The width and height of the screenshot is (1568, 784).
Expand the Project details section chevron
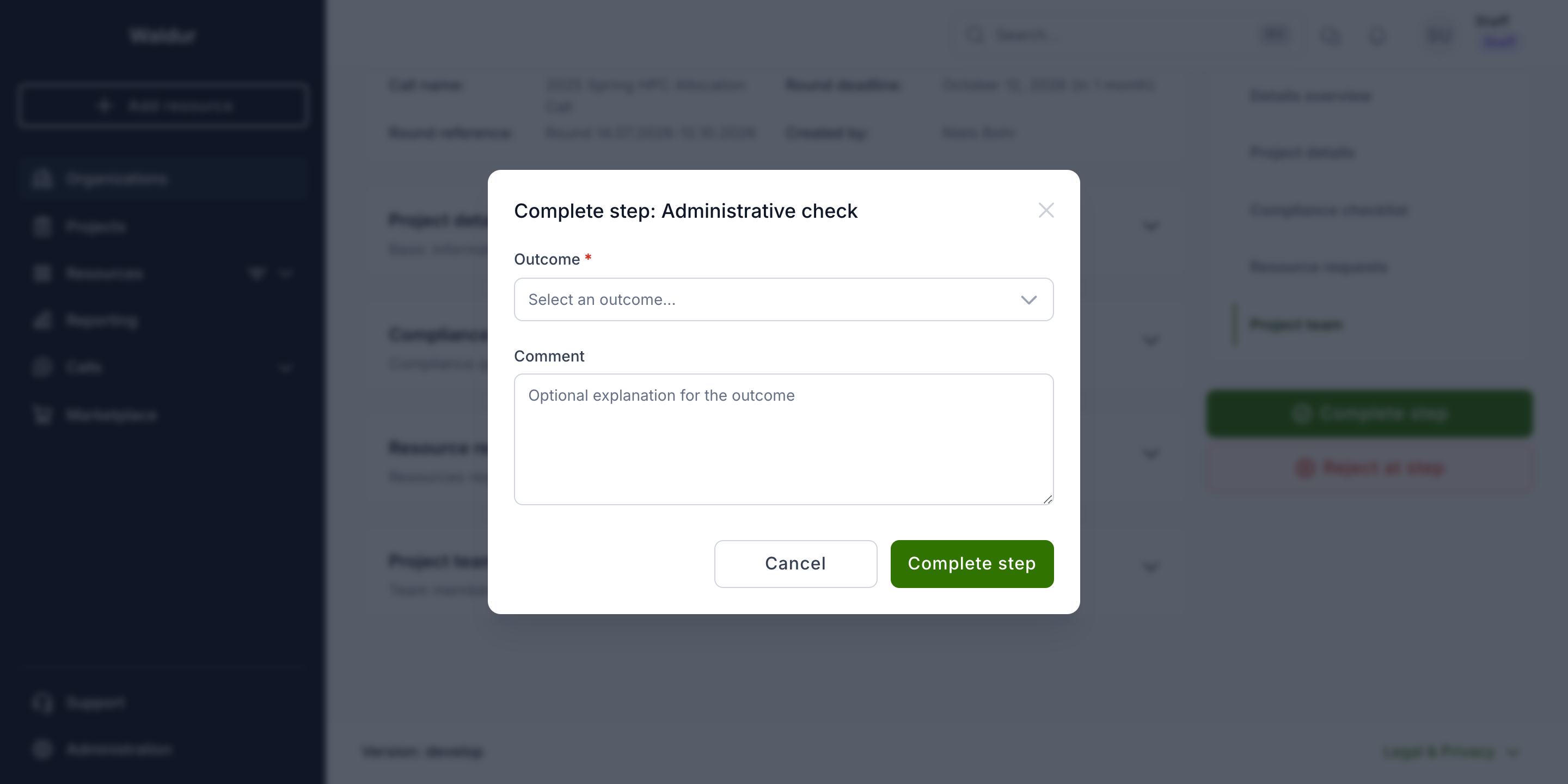[x=1150, y=226]
